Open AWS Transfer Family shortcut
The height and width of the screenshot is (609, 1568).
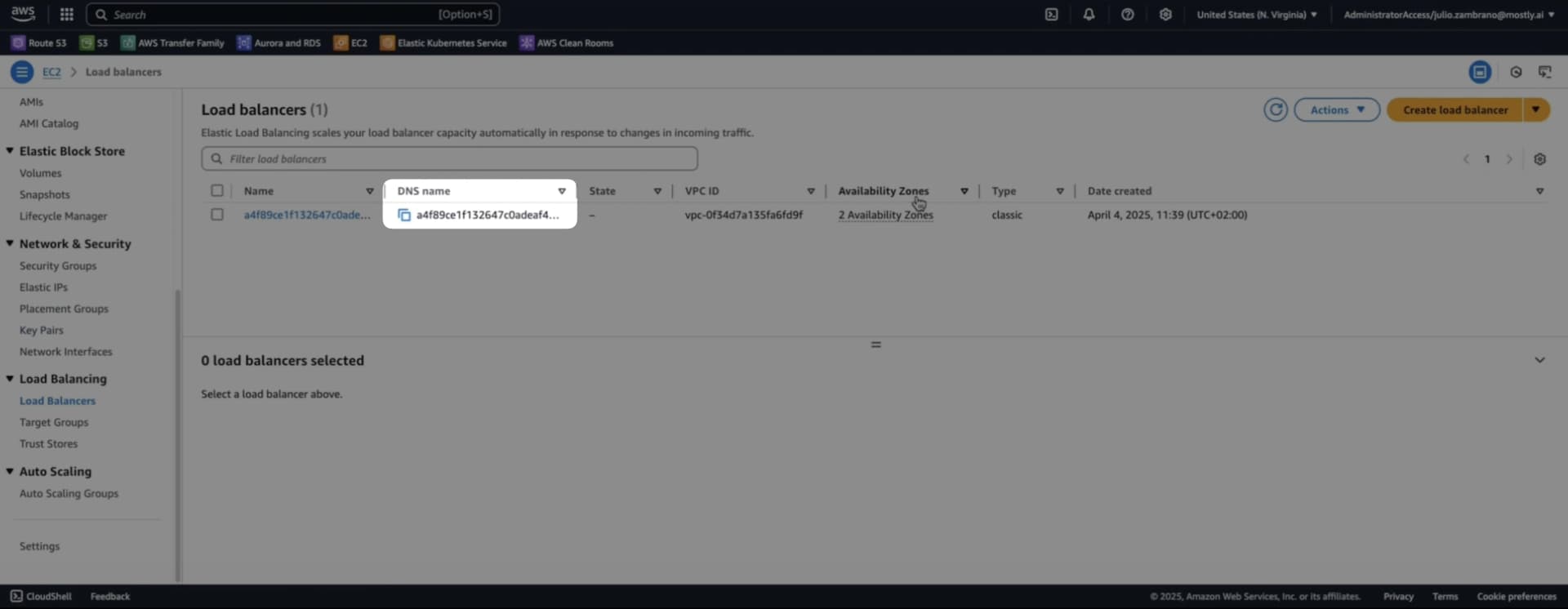[172, 43]
